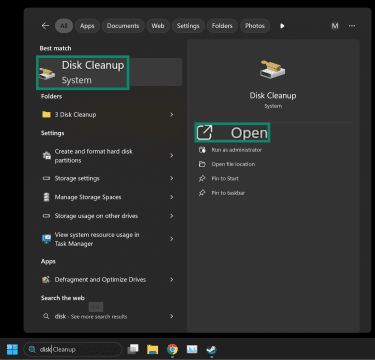Click the Run as administrator shield icon
This screenshot has height=360, width=375.
(202, 150)
